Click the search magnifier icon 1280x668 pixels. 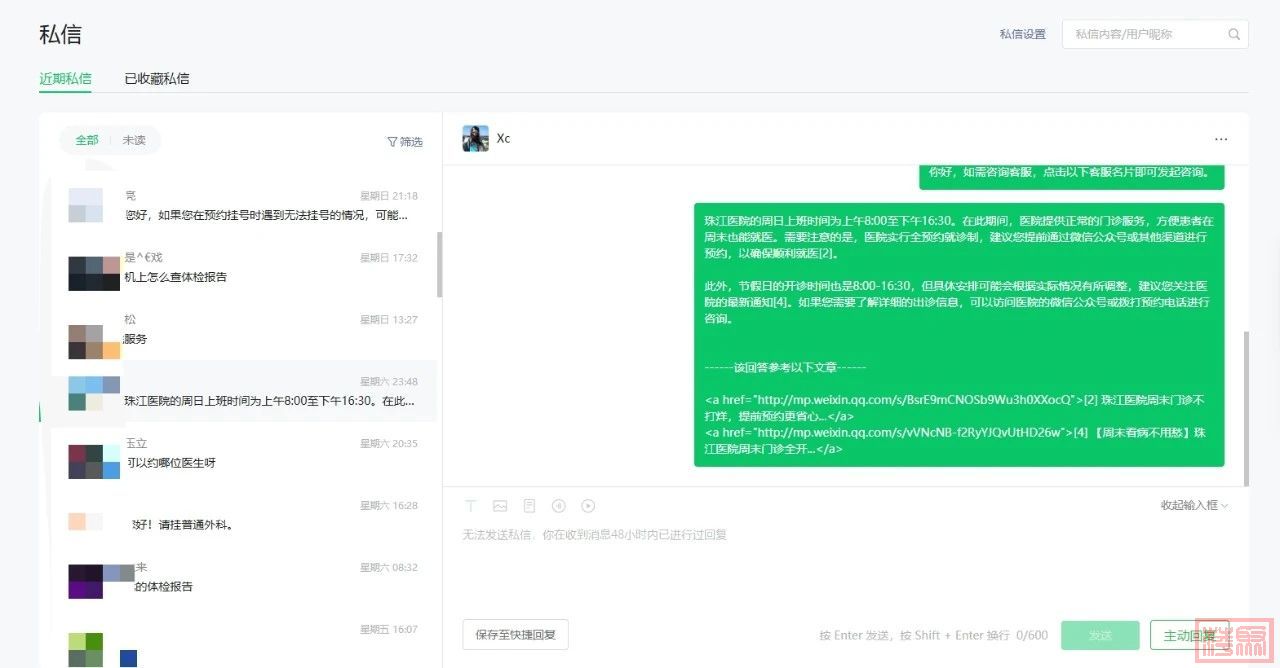coord(1235,34)
